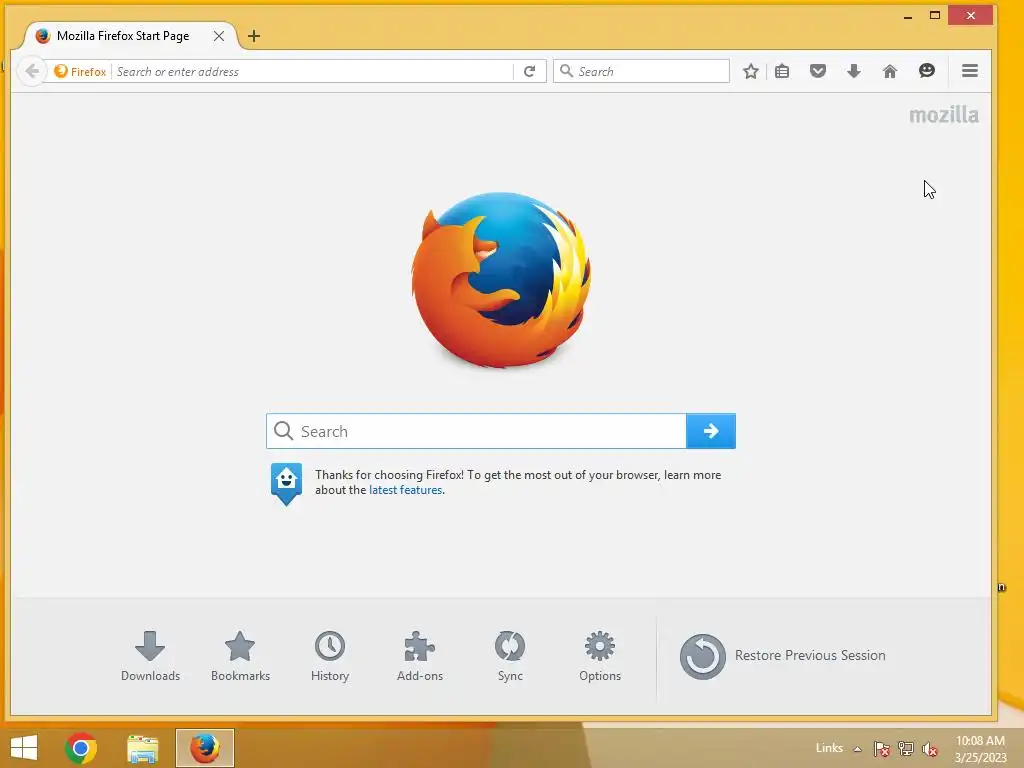1024x768 pixels.
Task: Open Downloads from the start page launcher
Action: pyautogui.click(x=150, y=656)
